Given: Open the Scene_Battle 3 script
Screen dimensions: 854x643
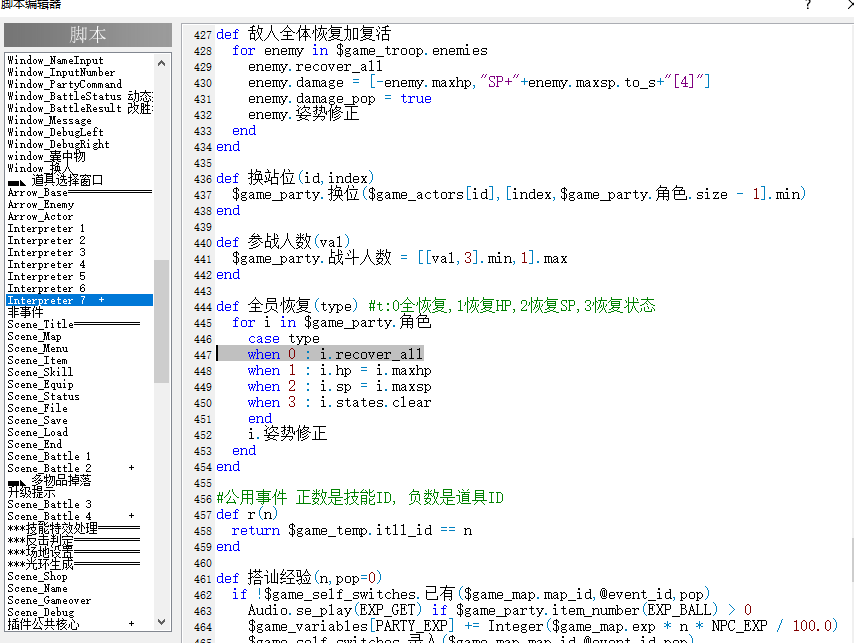Looking at the screenshot, I should pos(49,504).
